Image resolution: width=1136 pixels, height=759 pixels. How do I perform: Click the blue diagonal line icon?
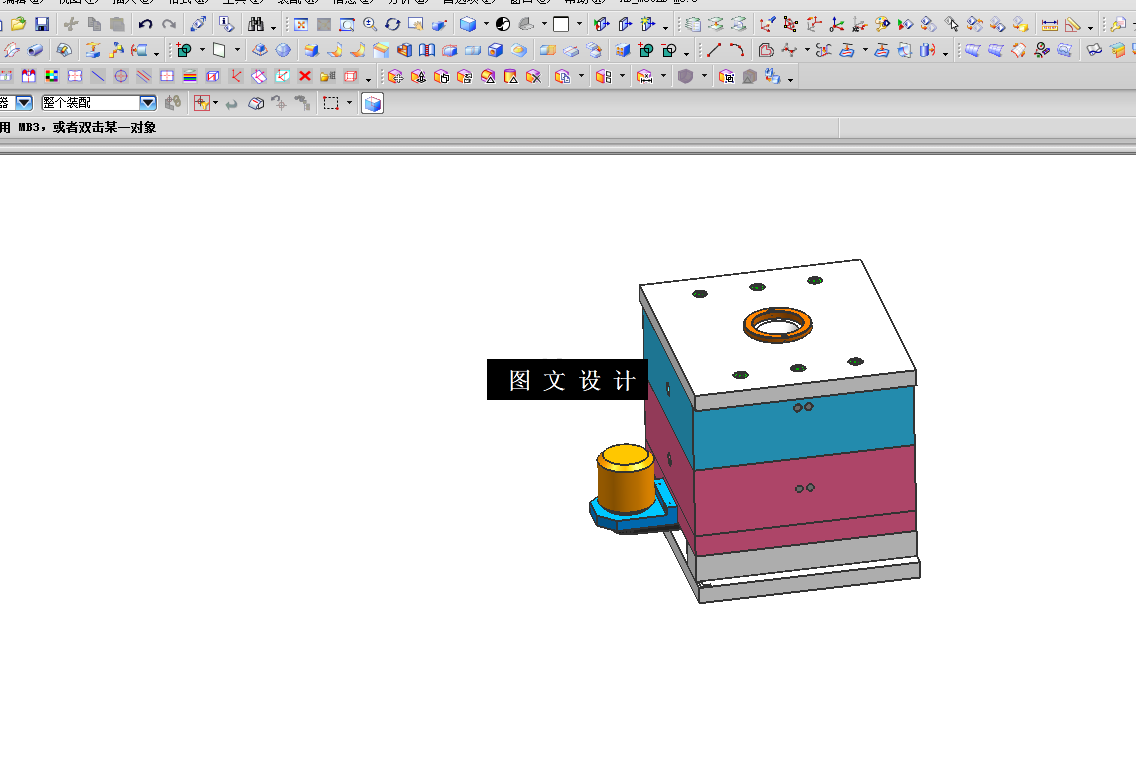(x=98, y=76)
